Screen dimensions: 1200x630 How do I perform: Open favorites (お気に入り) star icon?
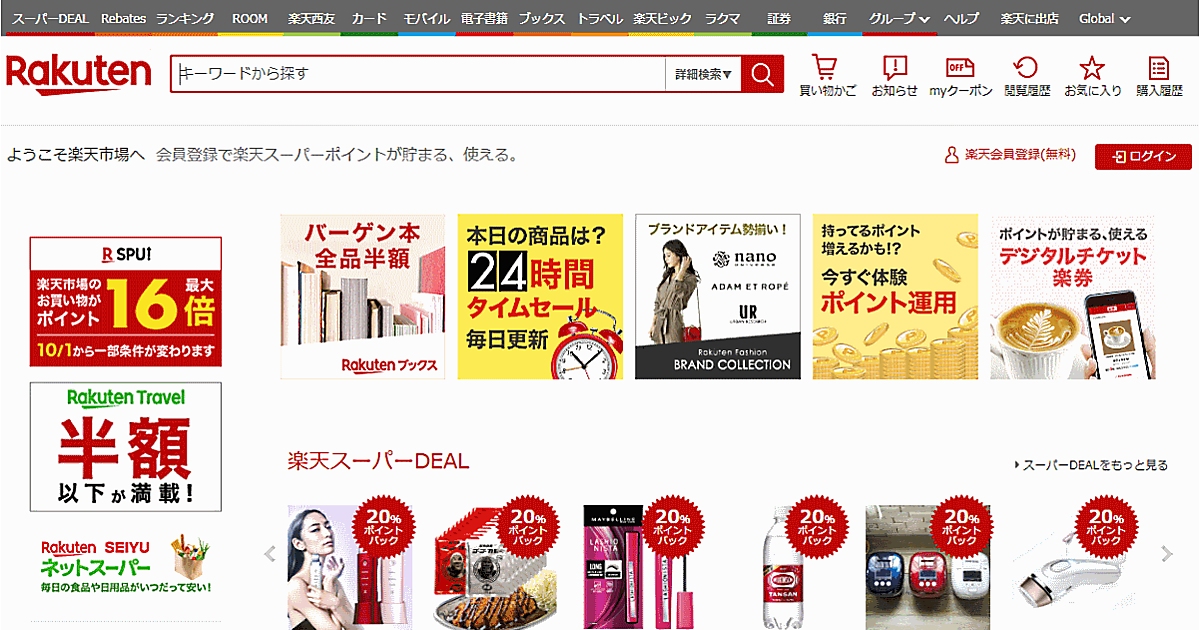point(1092,75)
